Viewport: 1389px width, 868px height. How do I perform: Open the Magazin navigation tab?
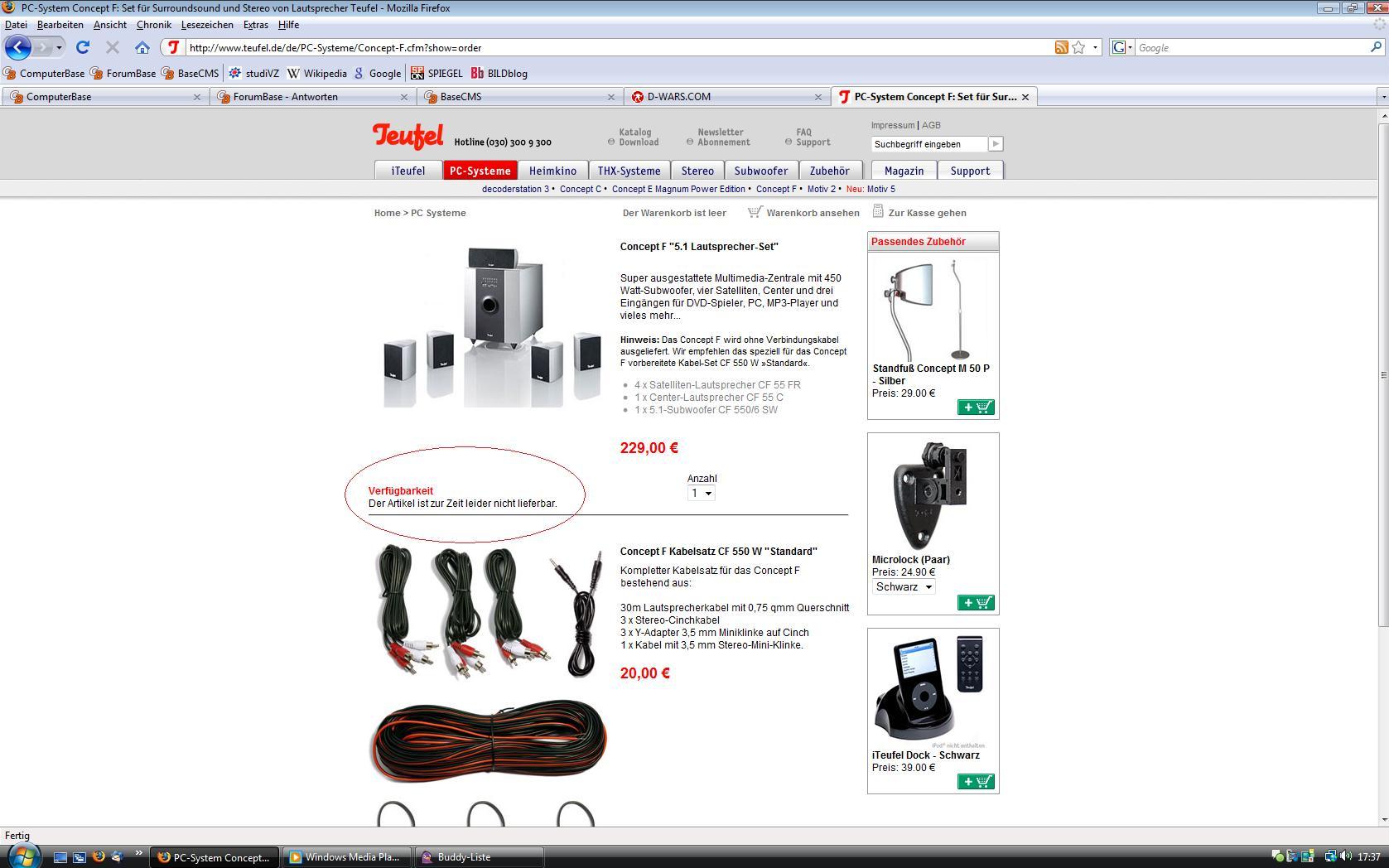coord(904,171)
